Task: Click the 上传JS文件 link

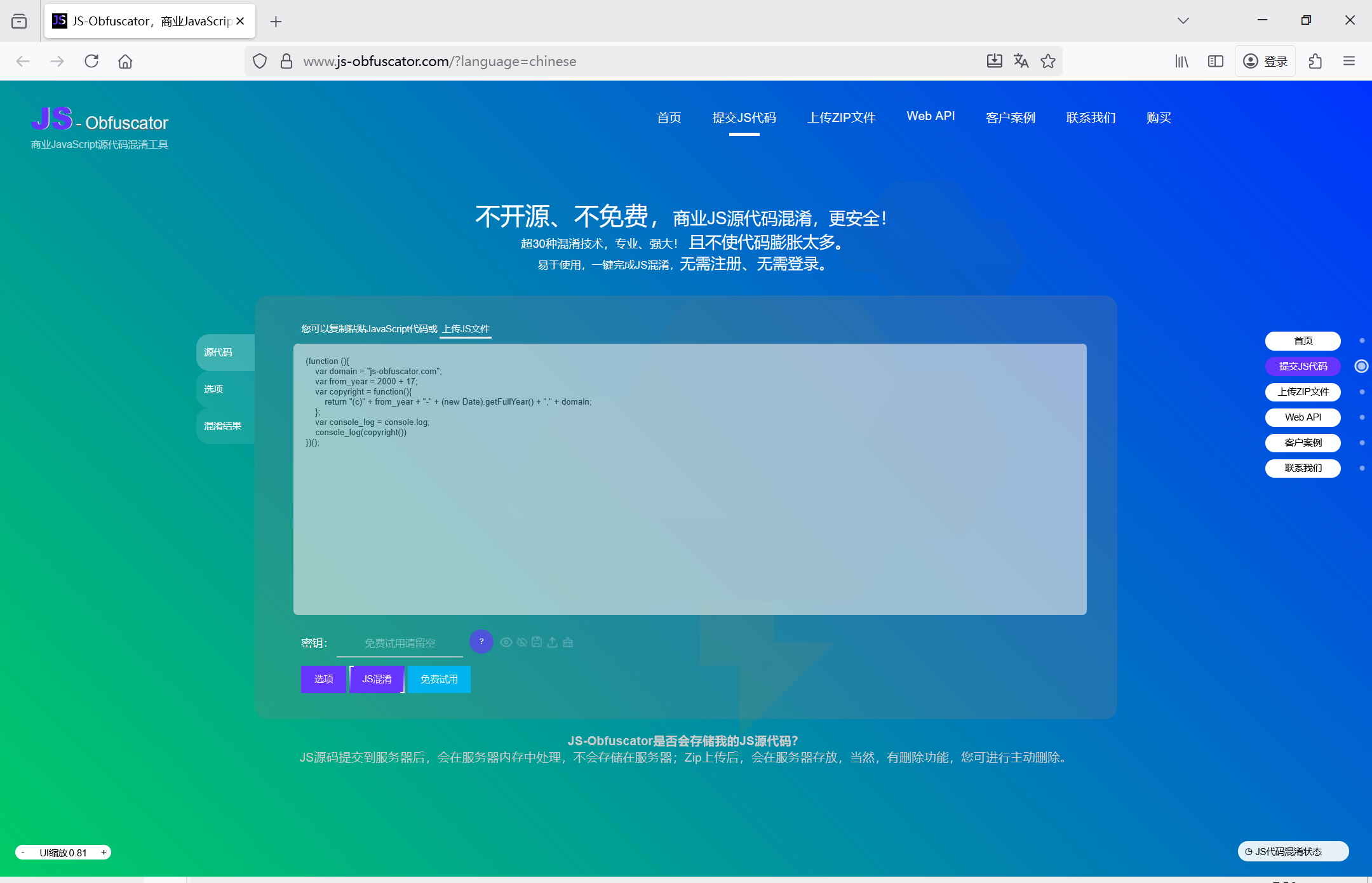Action: [x=466, y=328]
